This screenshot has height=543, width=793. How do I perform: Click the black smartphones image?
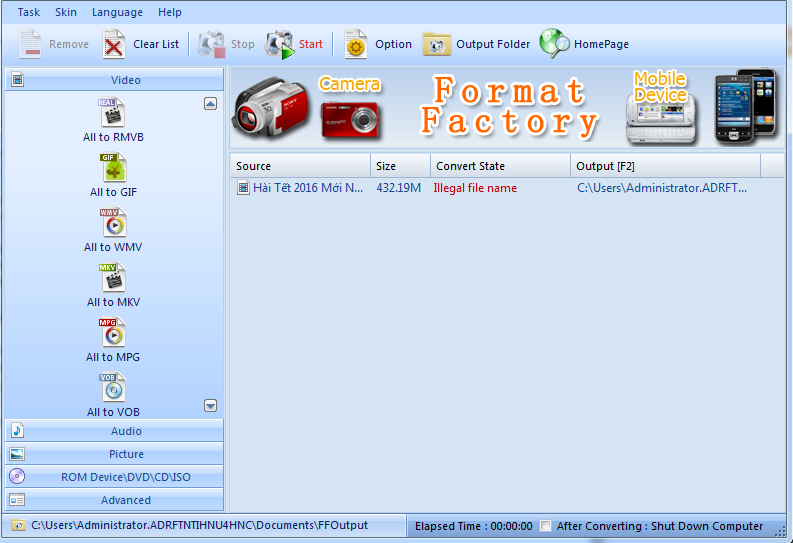coord(745,106)
